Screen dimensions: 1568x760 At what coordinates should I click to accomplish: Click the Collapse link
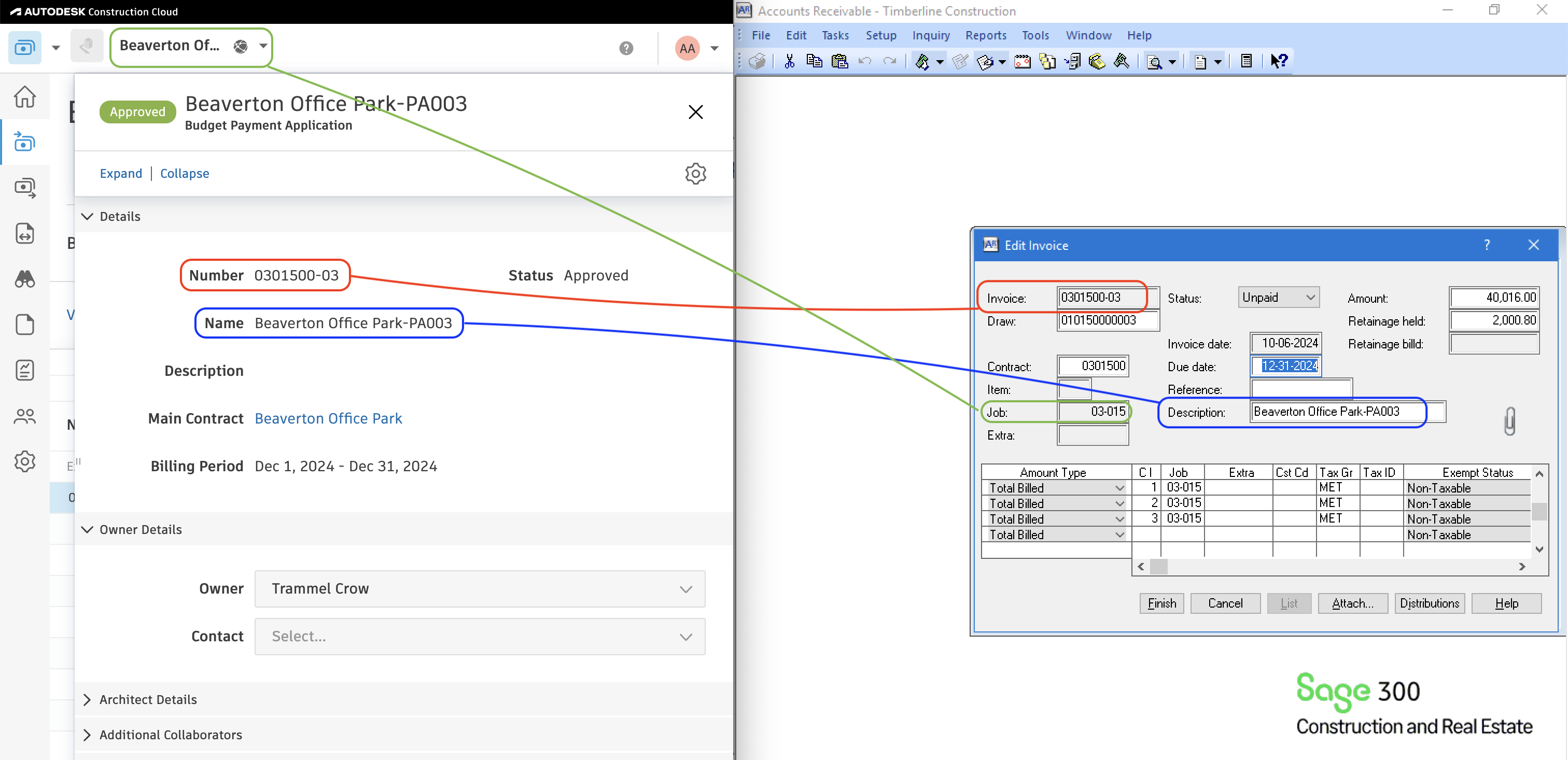pos(185,174)
